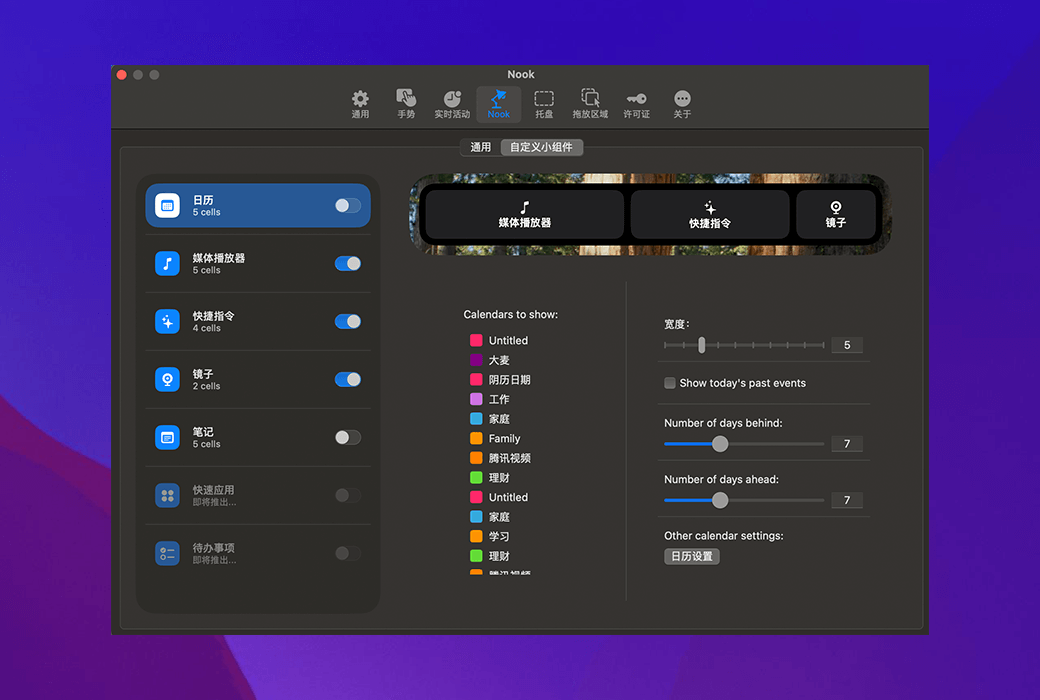Open the 通用 settings via the gear icon
1040x700 pixels.
(x=360, y=101)
